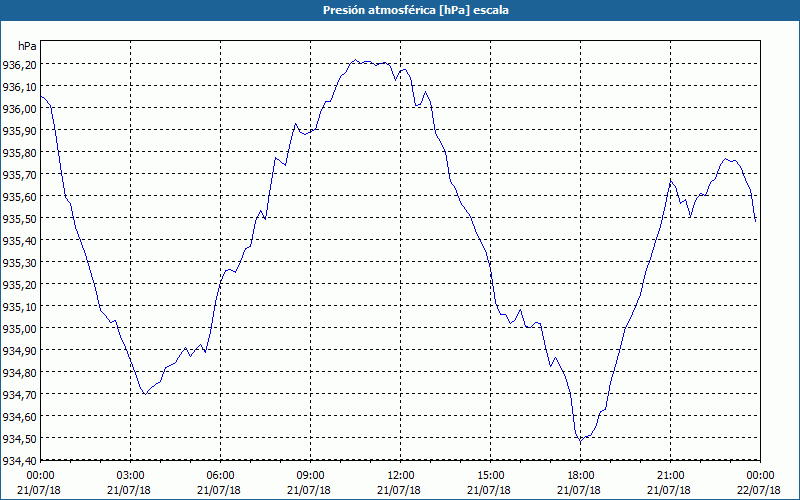Select the 09:00 time label
The height and width of the screenshot is (500, 800).
pos(311,476)
